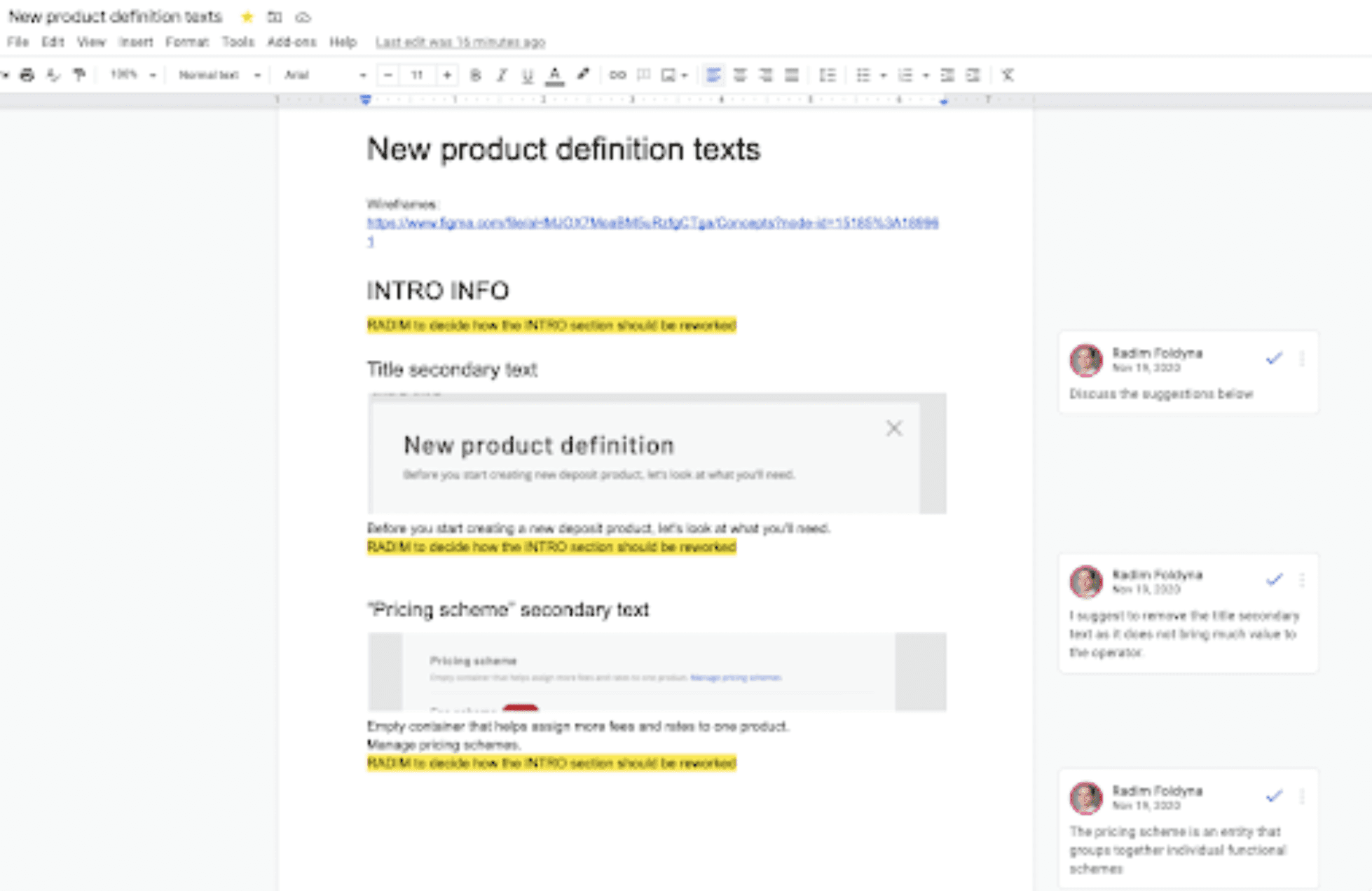Resolve the comment about removing title secondary text
1372x891 pixels.
tap(1274, 580)
